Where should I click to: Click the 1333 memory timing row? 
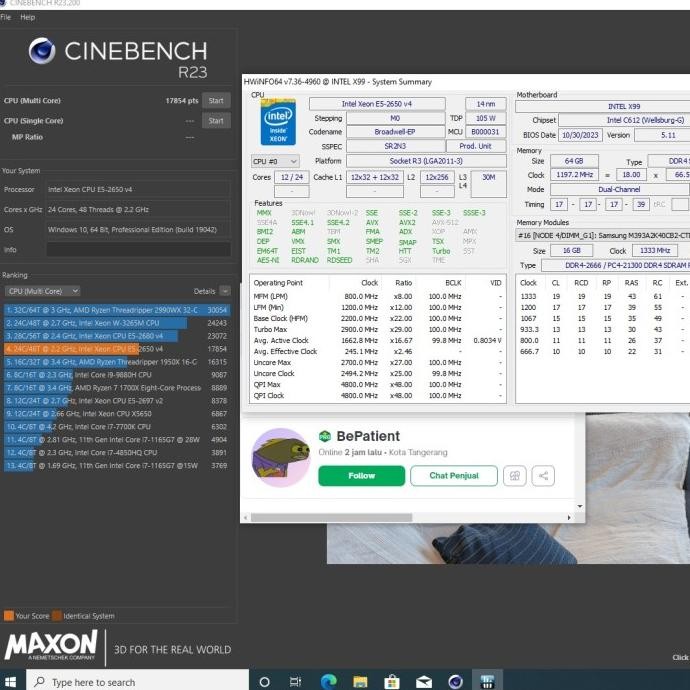603,297
